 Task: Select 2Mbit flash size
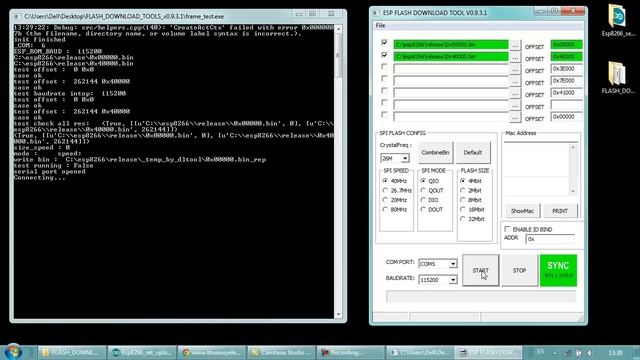click(462, 190)
